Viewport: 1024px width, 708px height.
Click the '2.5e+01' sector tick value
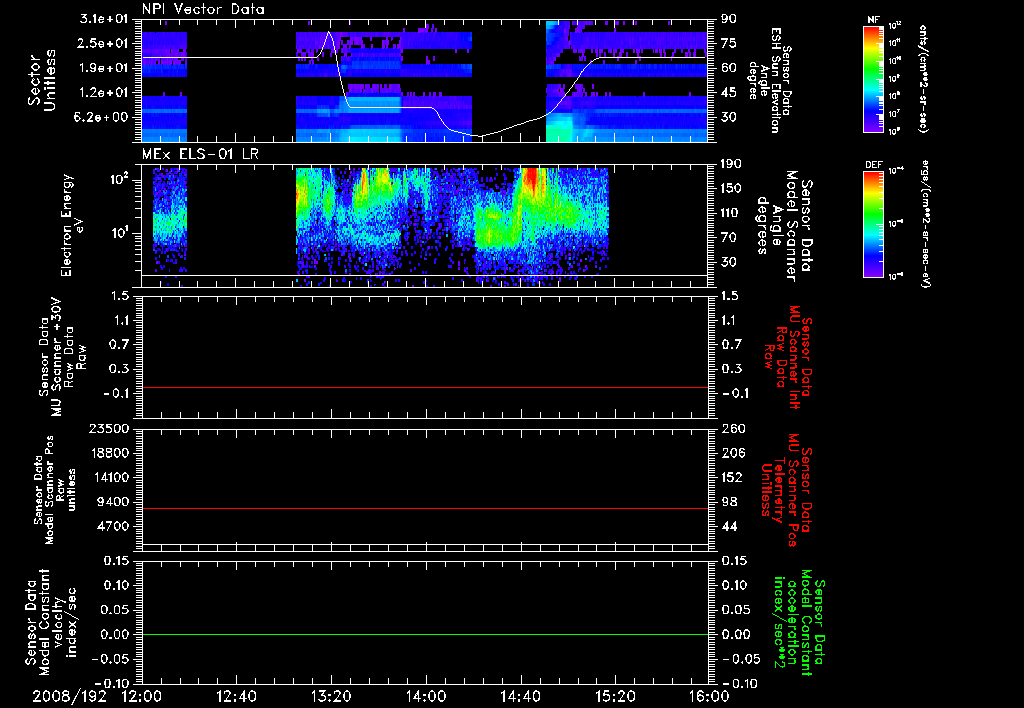pos(104,43)
